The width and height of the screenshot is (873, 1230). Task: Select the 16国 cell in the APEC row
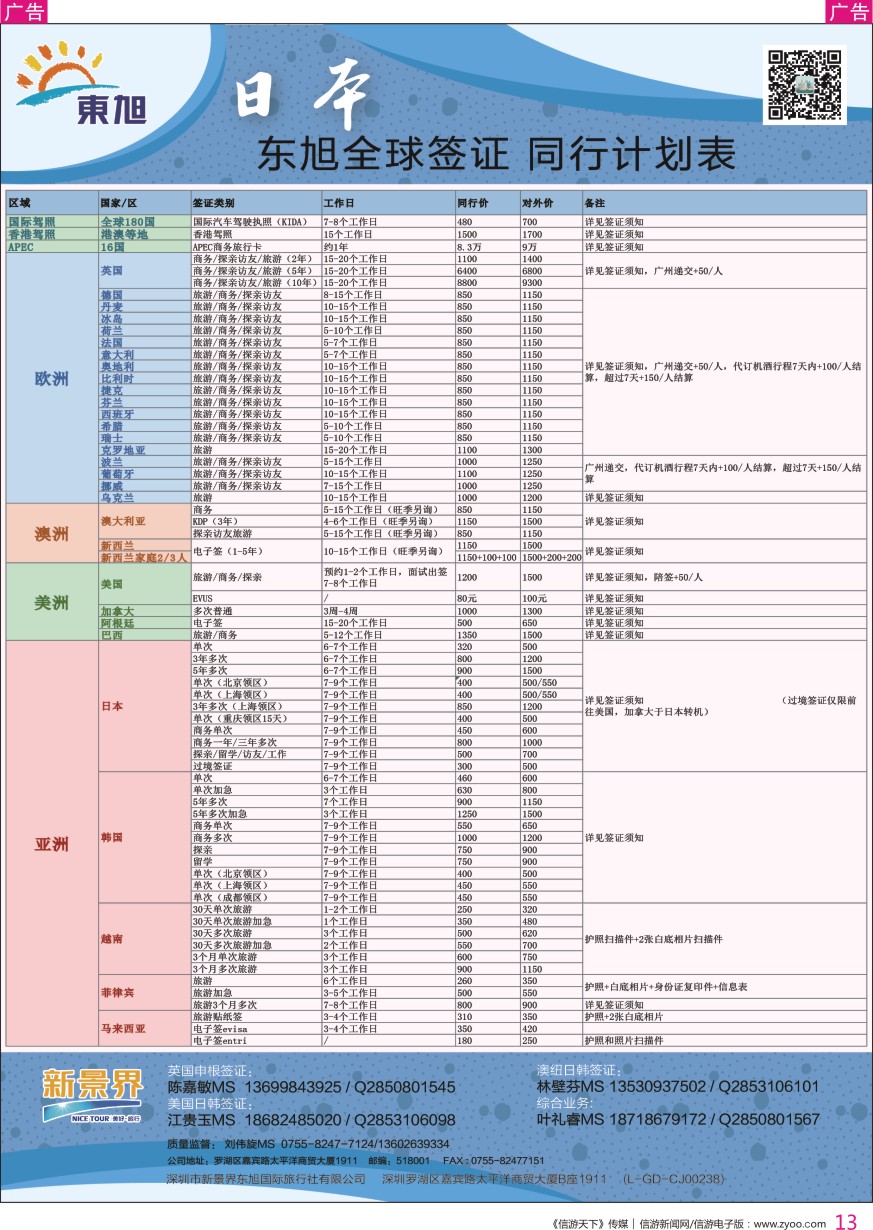144,246
